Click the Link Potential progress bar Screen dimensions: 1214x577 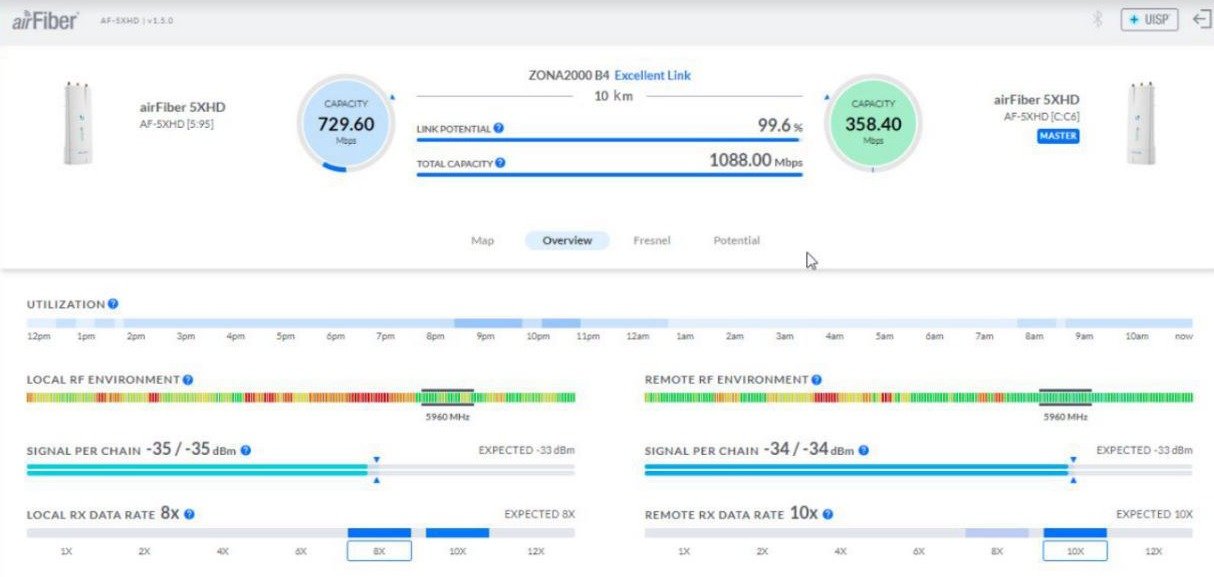[x=609, y=140]
